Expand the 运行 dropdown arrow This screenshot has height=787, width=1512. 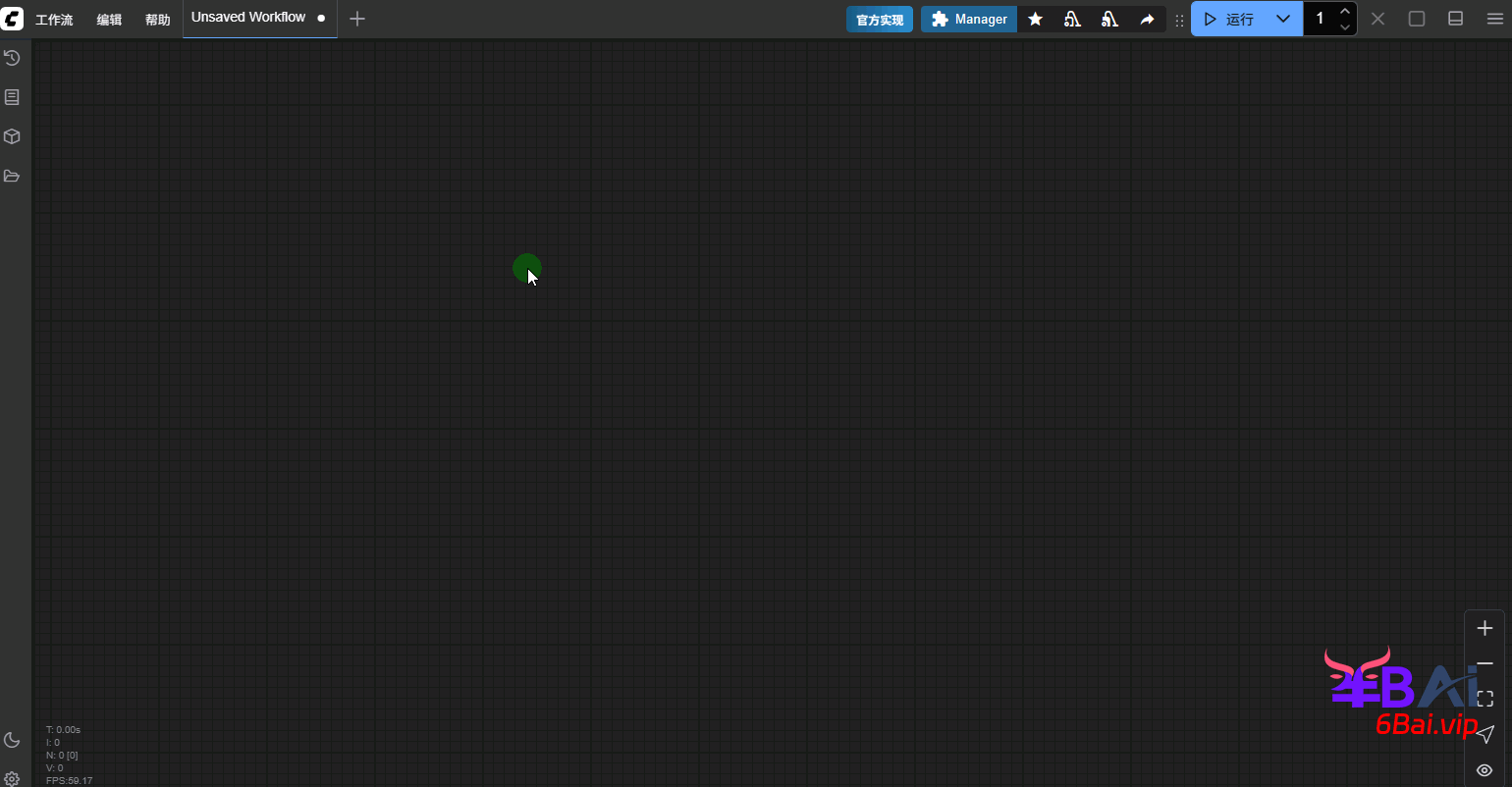pyautogui.click(x=1283, y=19)
